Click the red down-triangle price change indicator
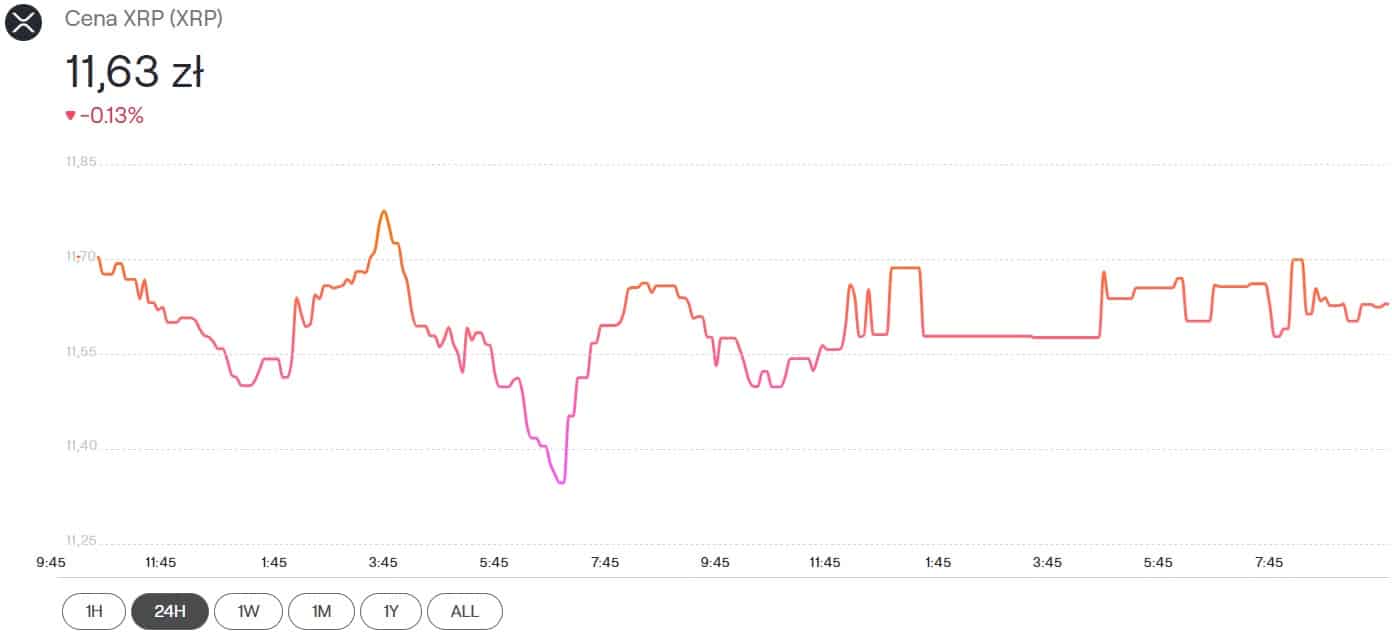The width and height of the screenshot is (1392, 634). (70, 116)
